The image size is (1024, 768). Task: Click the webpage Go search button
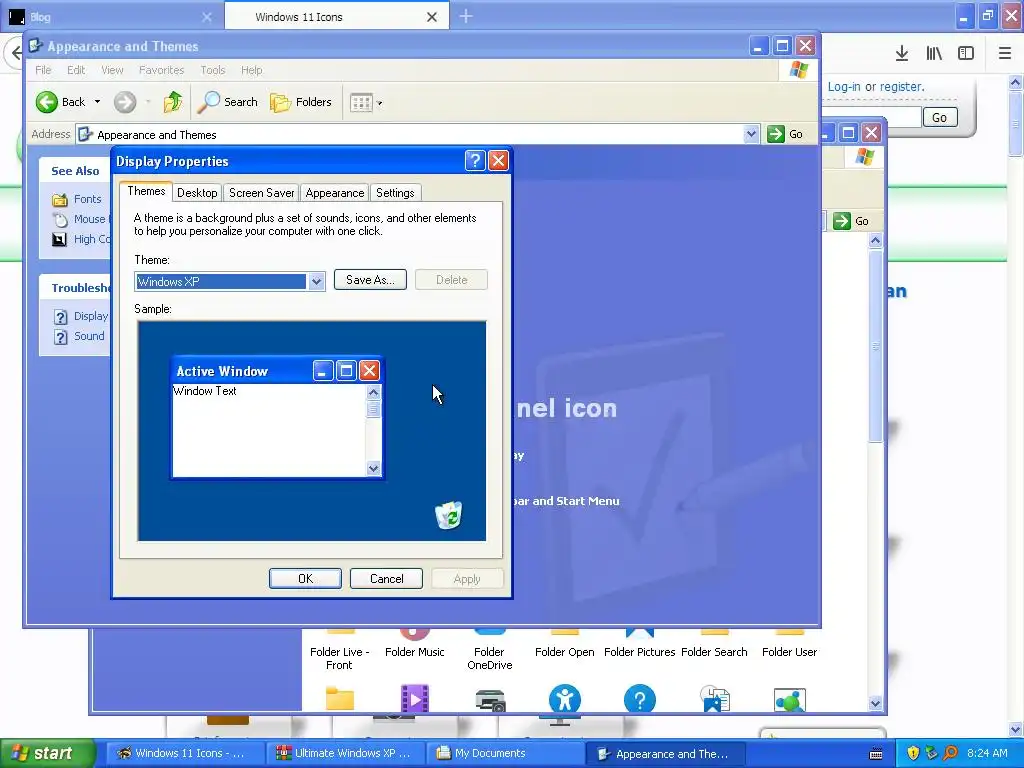[940, 118]
